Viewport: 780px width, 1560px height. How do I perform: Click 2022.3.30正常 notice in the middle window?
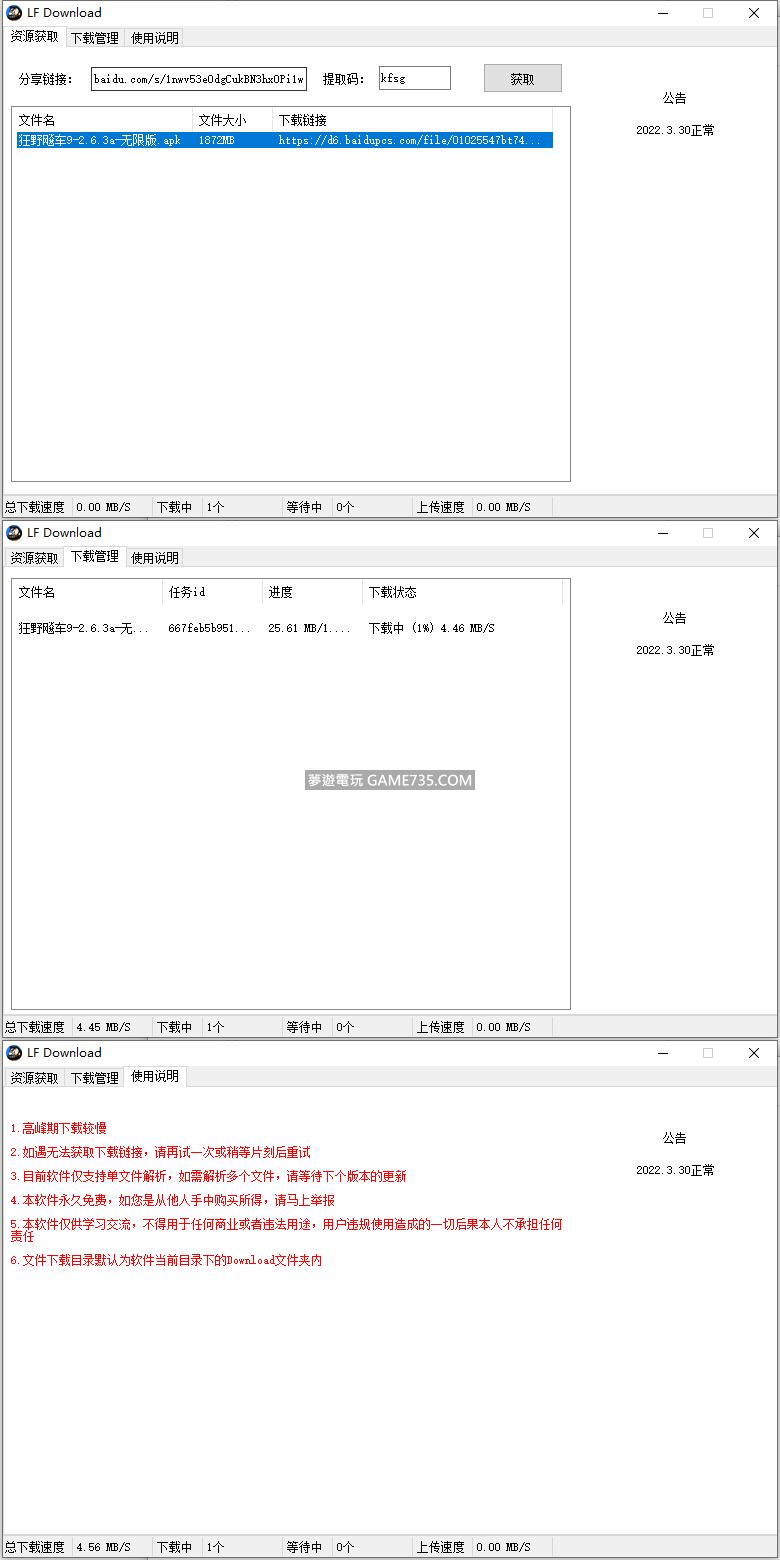675,650
